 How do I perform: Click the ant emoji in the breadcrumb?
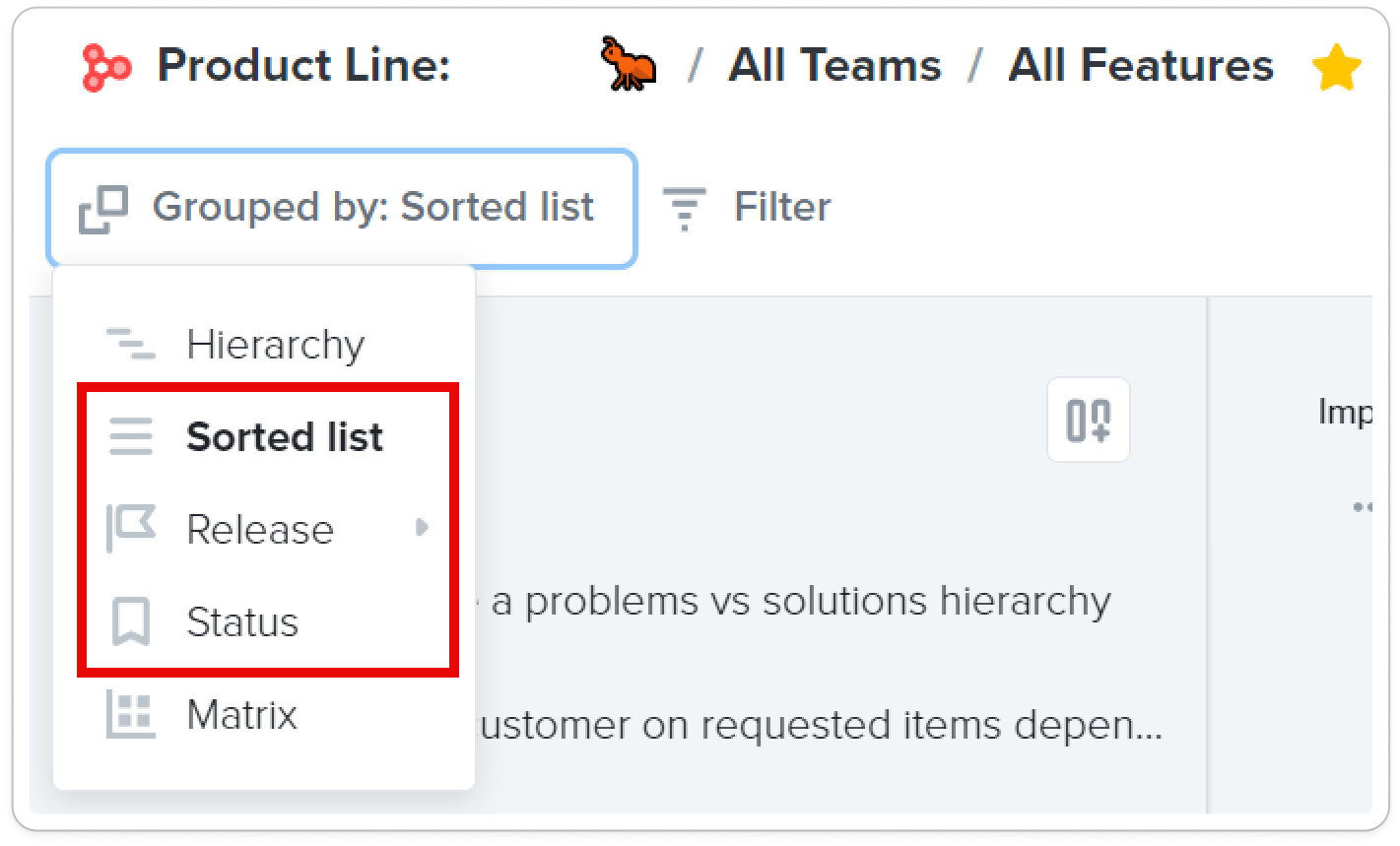click(x=629, y=65)
